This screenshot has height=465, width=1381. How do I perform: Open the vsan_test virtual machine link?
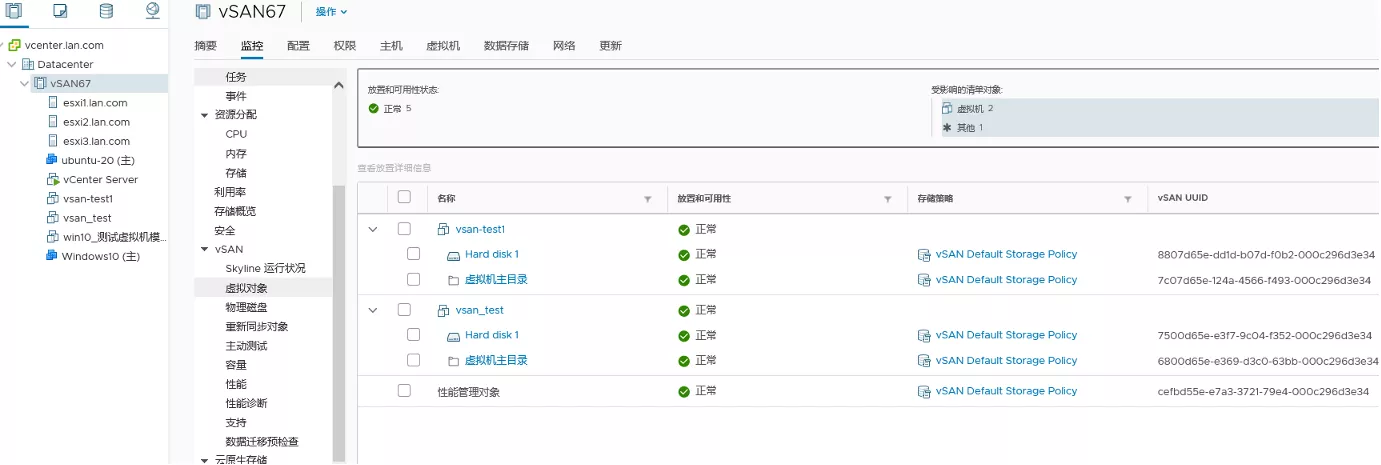(x=479, y=310)
